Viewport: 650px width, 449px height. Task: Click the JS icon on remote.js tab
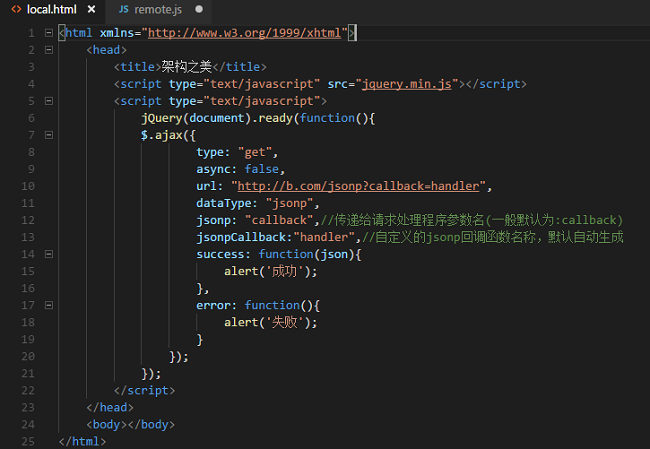click(124, 9)
